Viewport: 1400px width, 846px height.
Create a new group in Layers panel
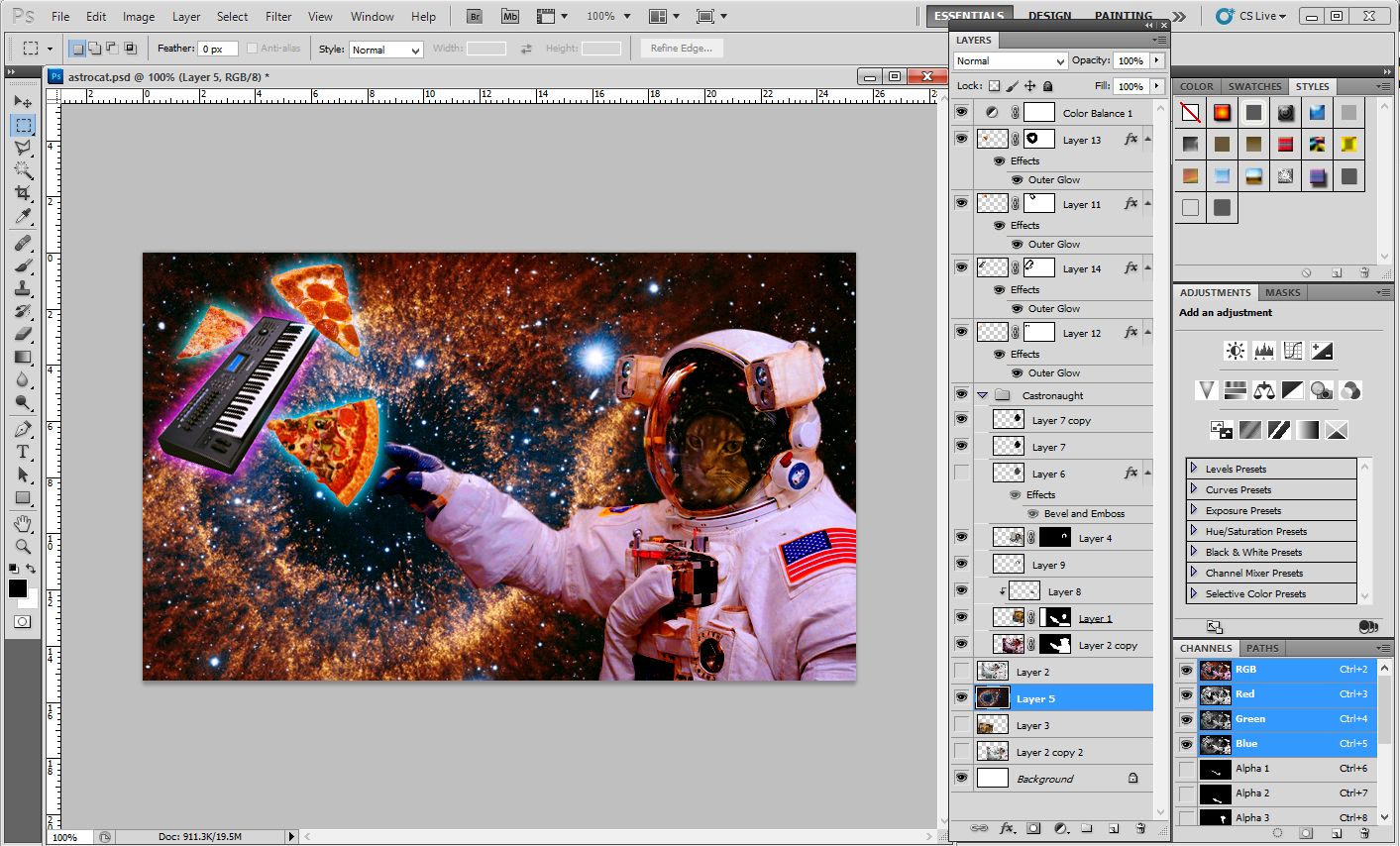[1087, 828]
